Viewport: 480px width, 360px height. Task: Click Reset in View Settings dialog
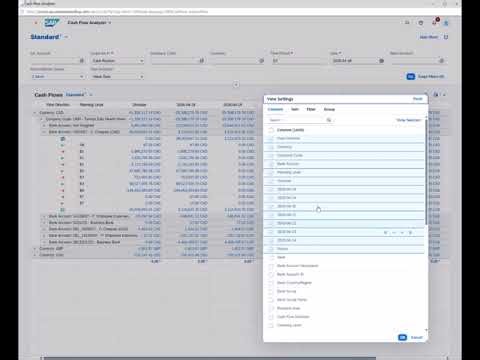tap(418, 99)
